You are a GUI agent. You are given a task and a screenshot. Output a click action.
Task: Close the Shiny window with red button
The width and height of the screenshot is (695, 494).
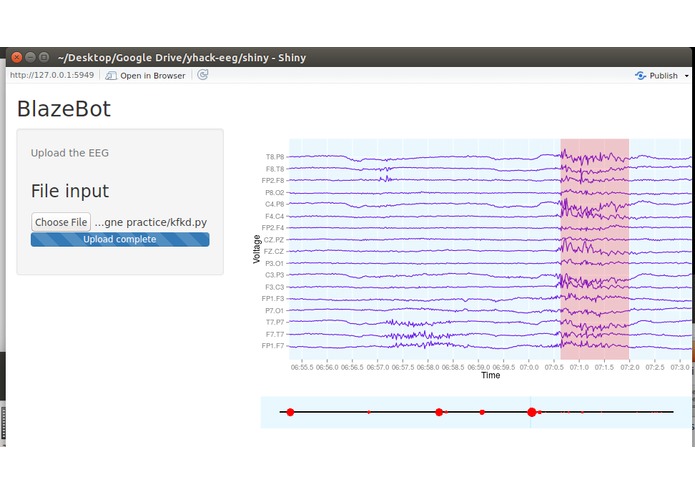click(17, 57)
